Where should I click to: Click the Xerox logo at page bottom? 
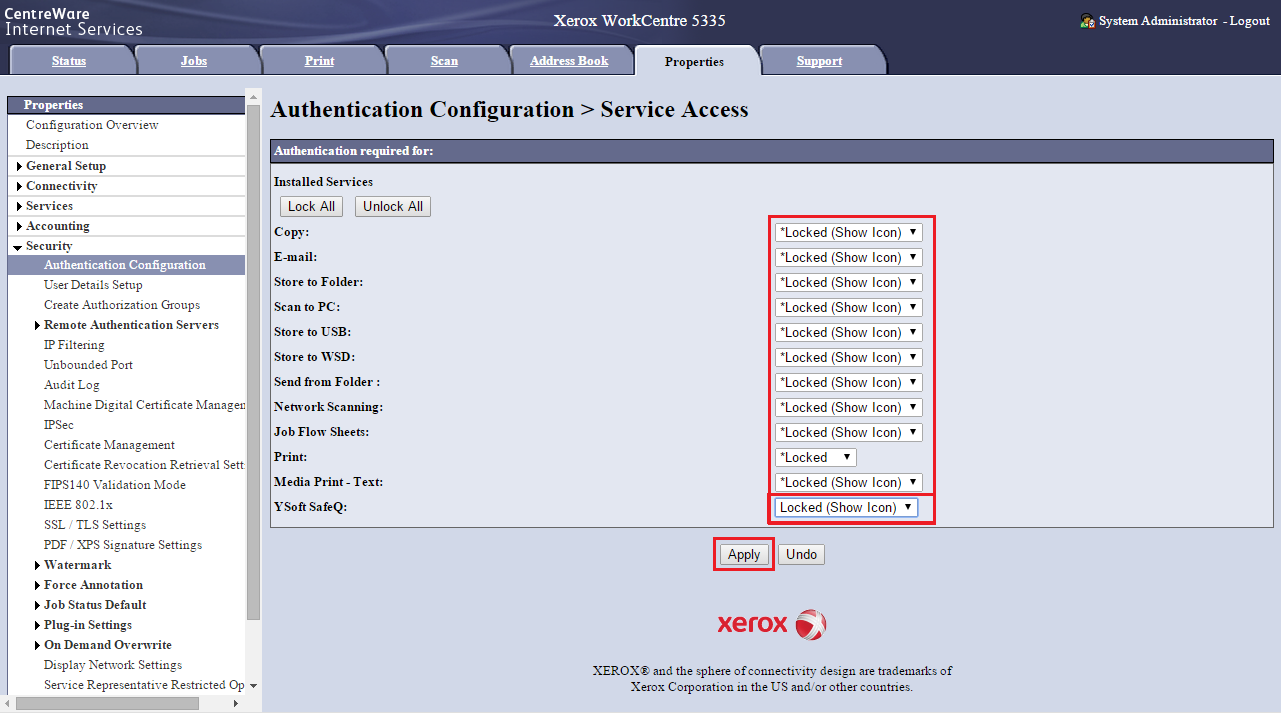click(771, 624)
